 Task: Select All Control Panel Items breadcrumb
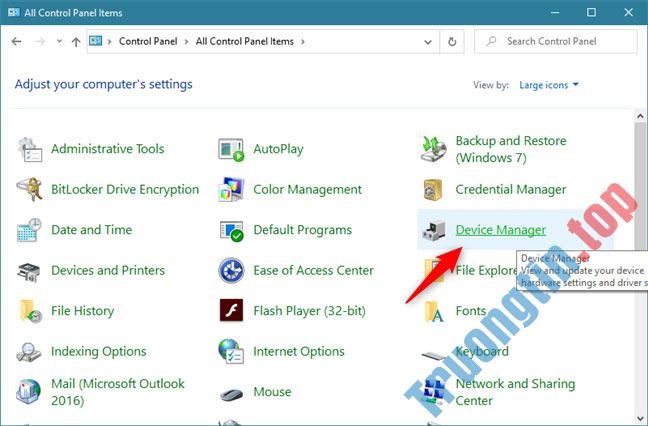click(x=245, y=41)
